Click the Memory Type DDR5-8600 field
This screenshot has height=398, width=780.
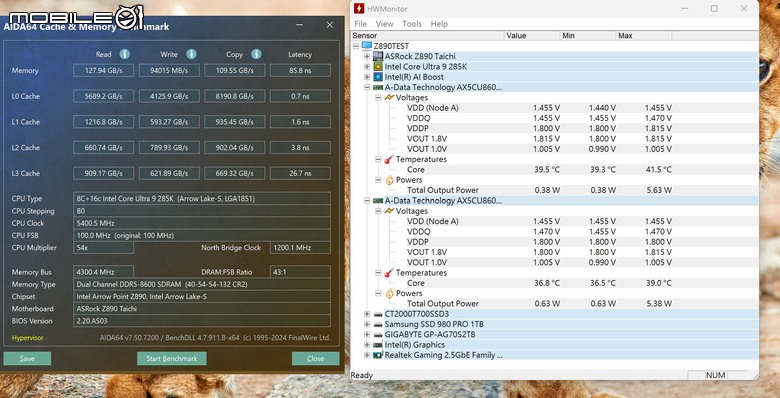(x=202, y=285)
